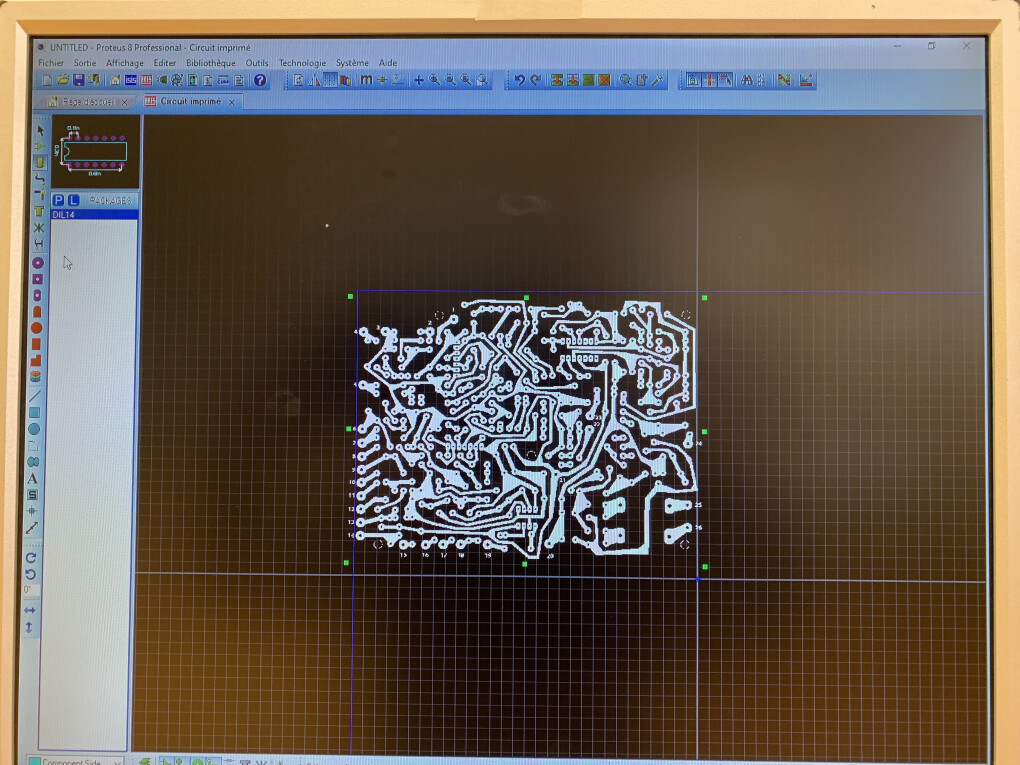This screenshot has width=1020, height=765.
Task: Click the Undo arrow icon
Action: 520,80
